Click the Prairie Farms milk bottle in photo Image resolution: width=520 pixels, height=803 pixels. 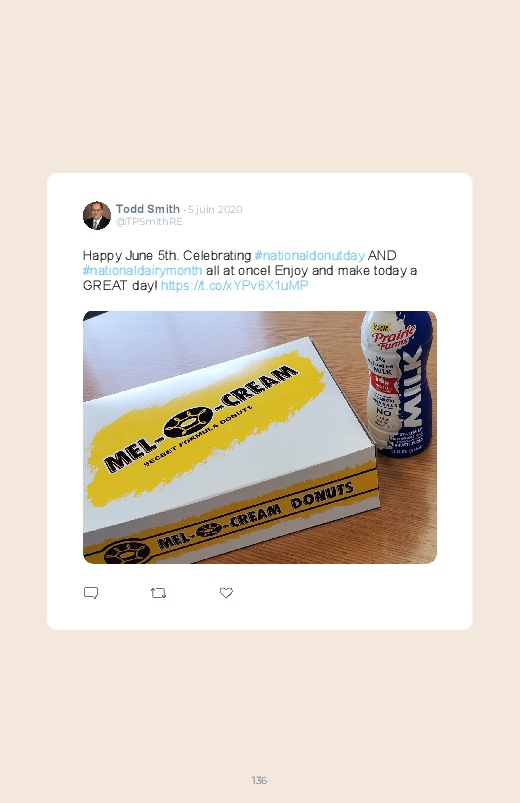[x=397, y=383]
